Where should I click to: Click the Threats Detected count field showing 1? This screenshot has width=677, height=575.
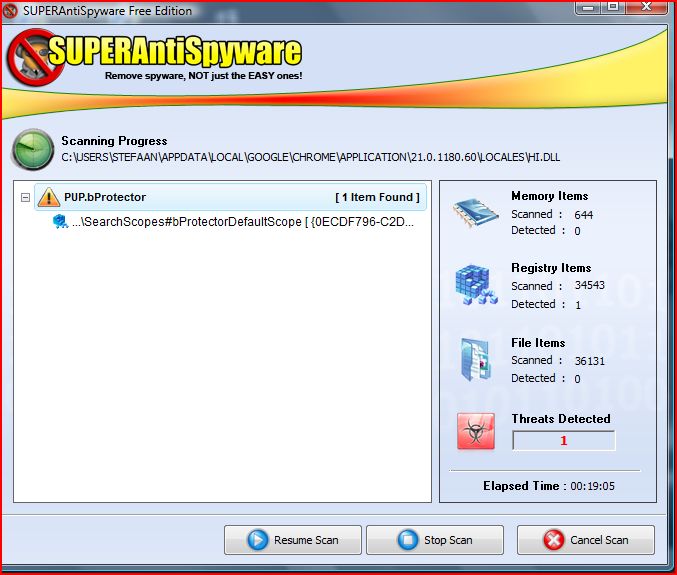563,440
